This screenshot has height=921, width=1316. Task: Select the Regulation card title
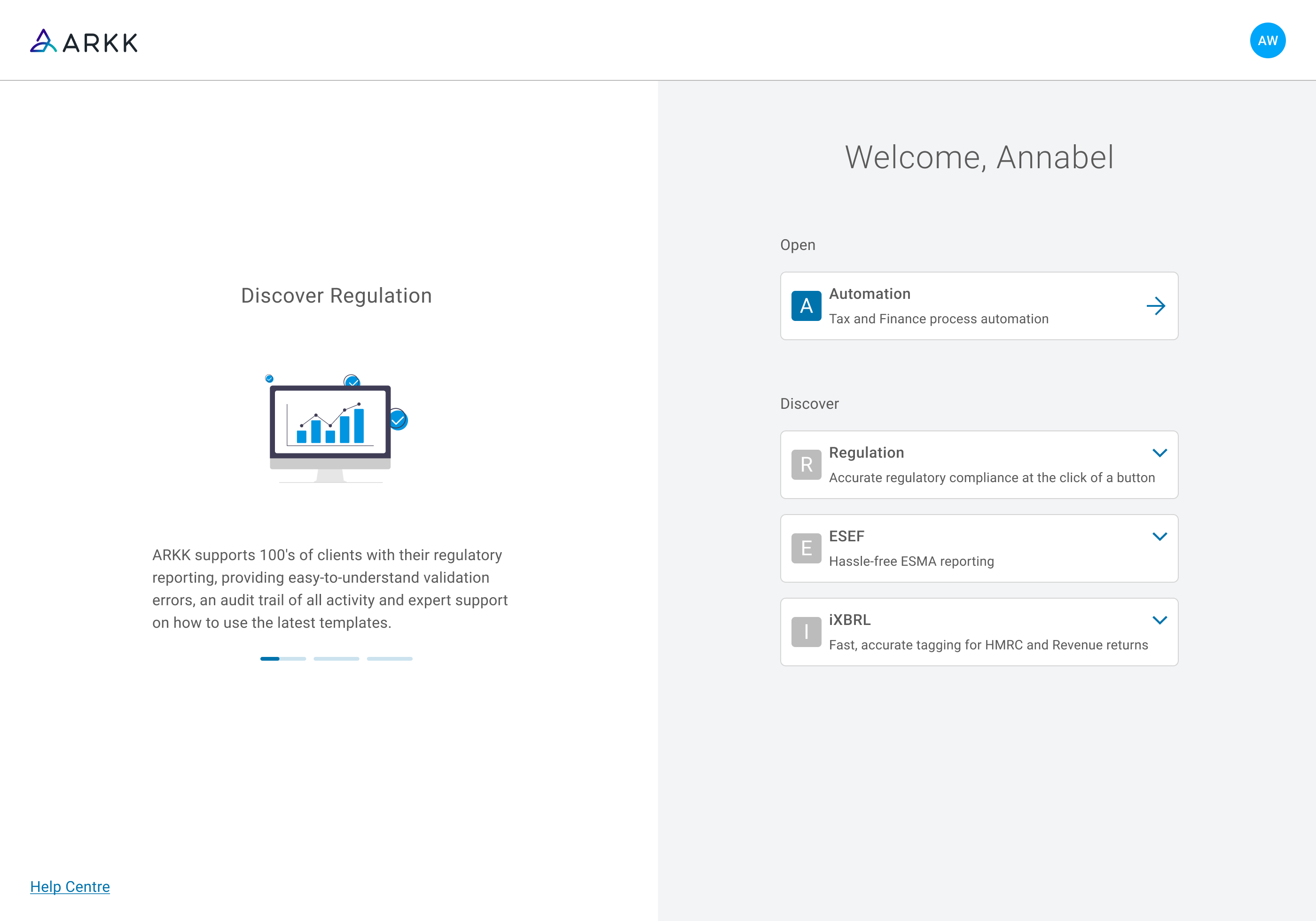(x=866, y=453)
